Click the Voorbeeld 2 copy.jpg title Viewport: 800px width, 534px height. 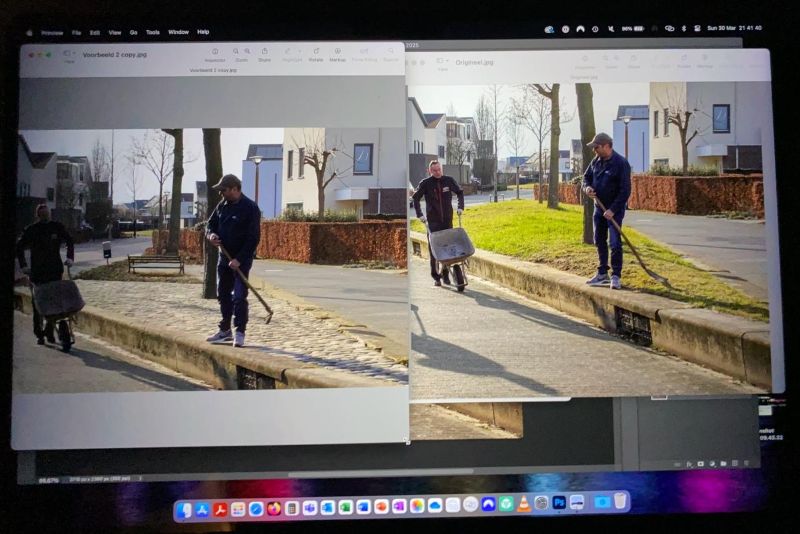pyautogui.click(x=114, y=54)
